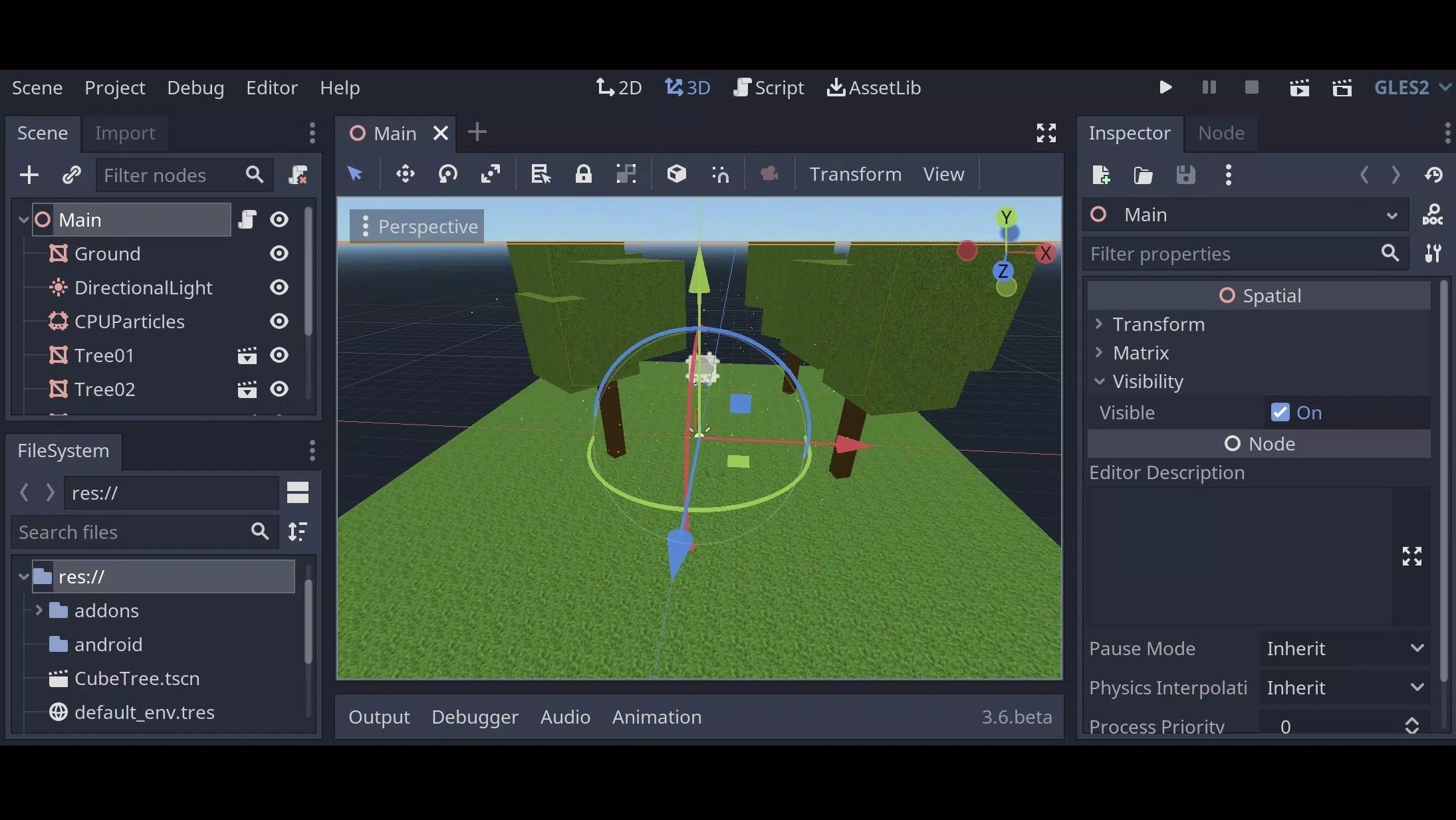Viewport: 1456px width, 820px height.
Task: Hide the Ground node visibility eye
Action: pos(279,254)
